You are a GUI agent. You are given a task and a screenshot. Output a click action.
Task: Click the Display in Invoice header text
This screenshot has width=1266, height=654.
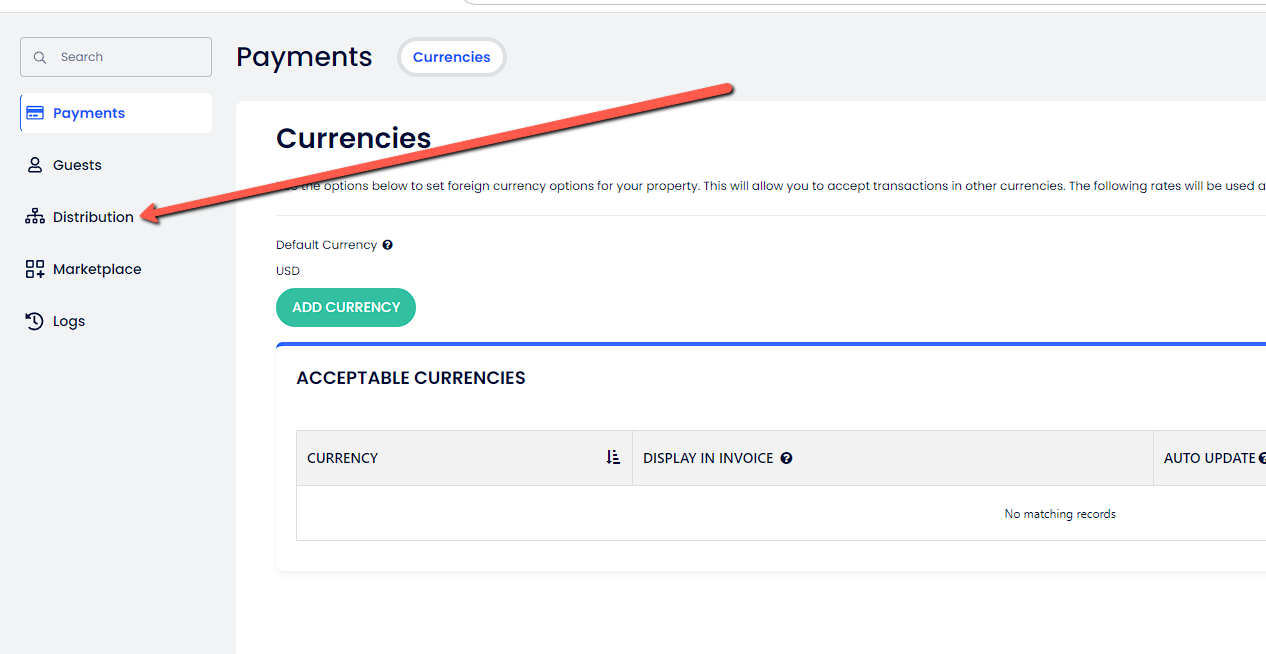(708, 458)
